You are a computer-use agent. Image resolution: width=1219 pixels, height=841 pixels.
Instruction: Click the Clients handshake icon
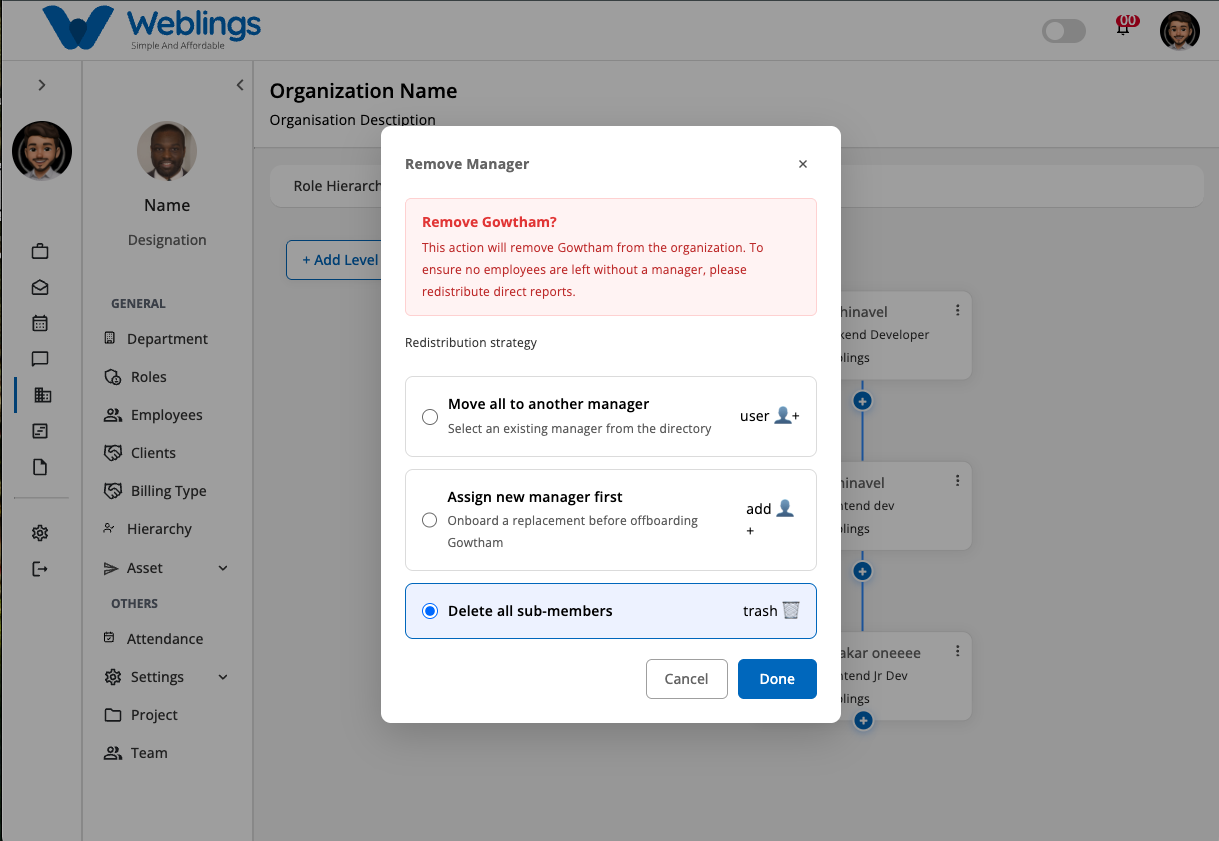(113, 453)
